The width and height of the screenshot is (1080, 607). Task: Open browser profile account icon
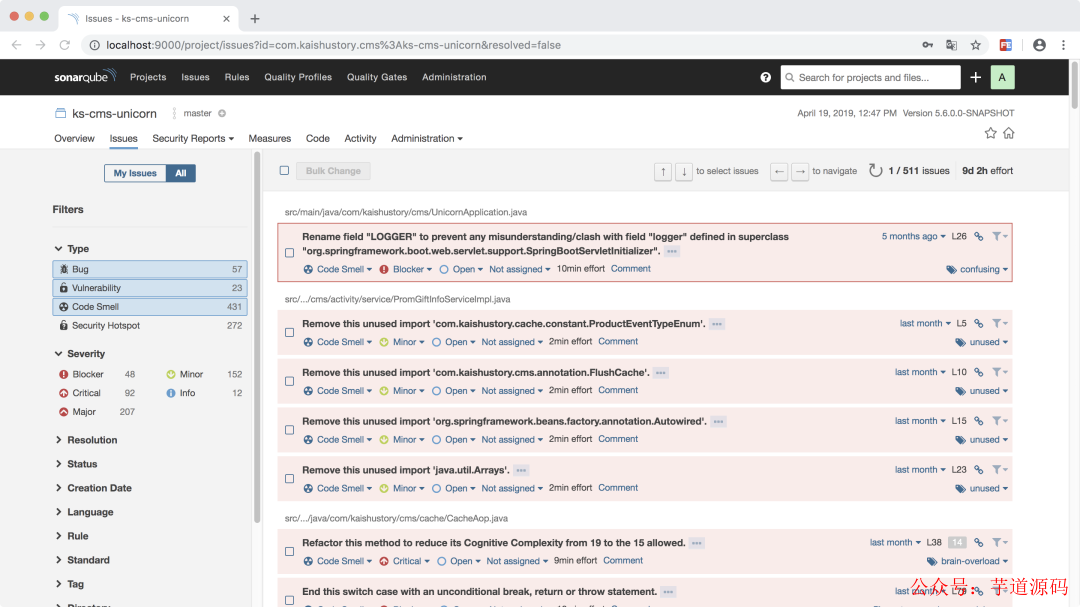[x=1039, y=45]
